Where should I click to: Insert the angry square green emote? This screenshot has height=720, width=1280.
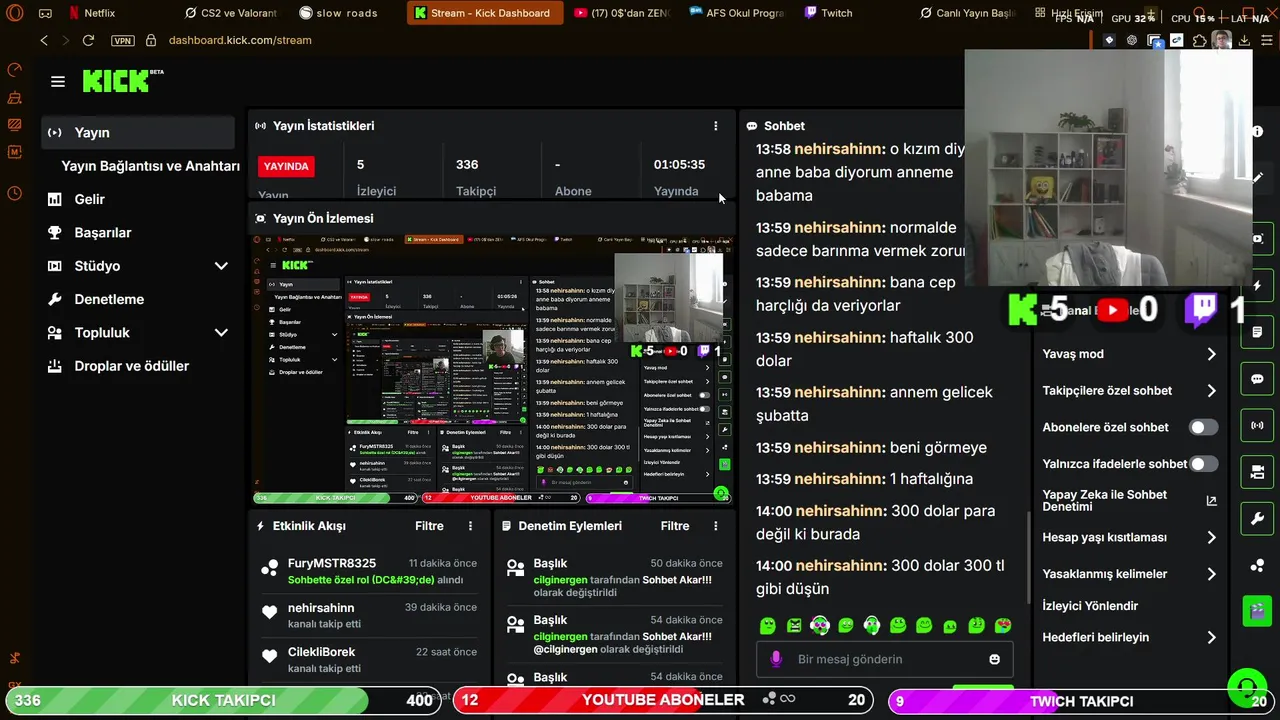794,626
